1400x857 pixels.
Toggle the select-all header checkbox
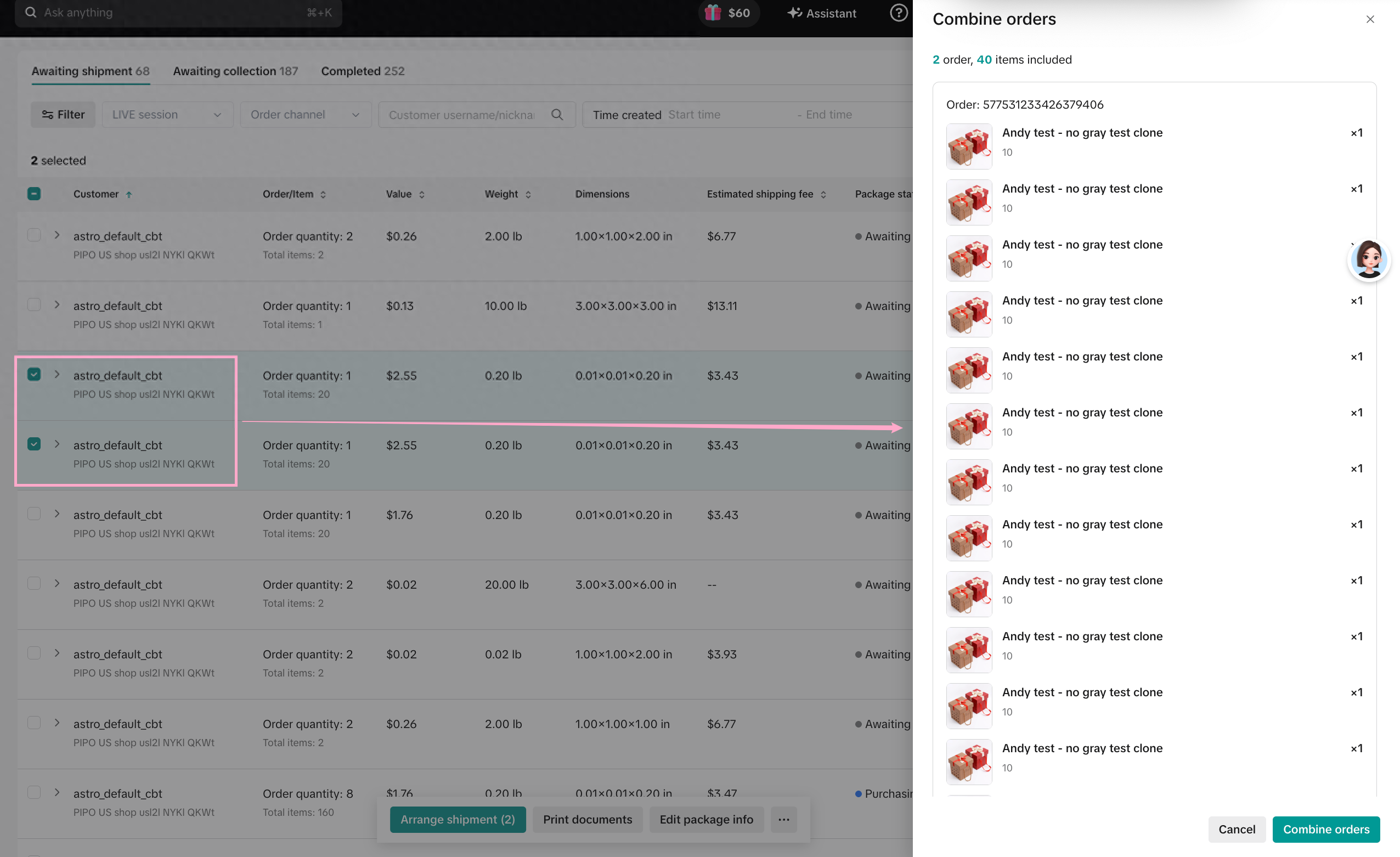click(34, 194)
